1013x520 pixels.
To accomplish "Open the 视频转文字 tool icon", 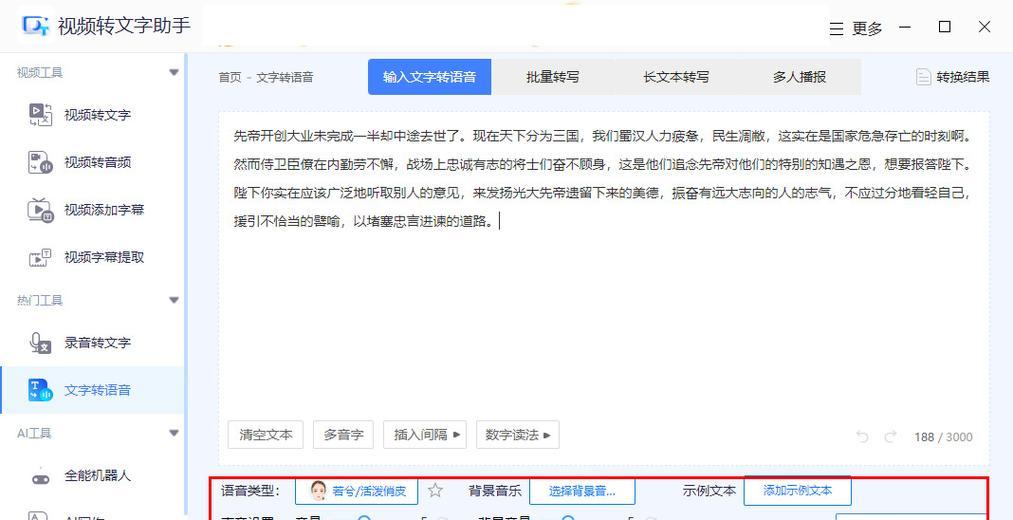I will 41,115.
